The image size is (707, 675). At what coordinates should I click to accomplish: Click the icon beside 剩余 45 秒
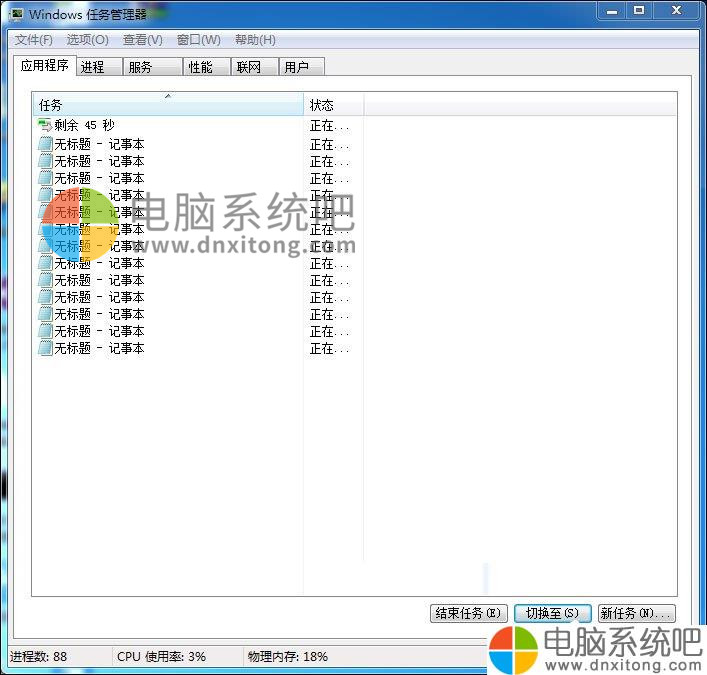point(45,125)
